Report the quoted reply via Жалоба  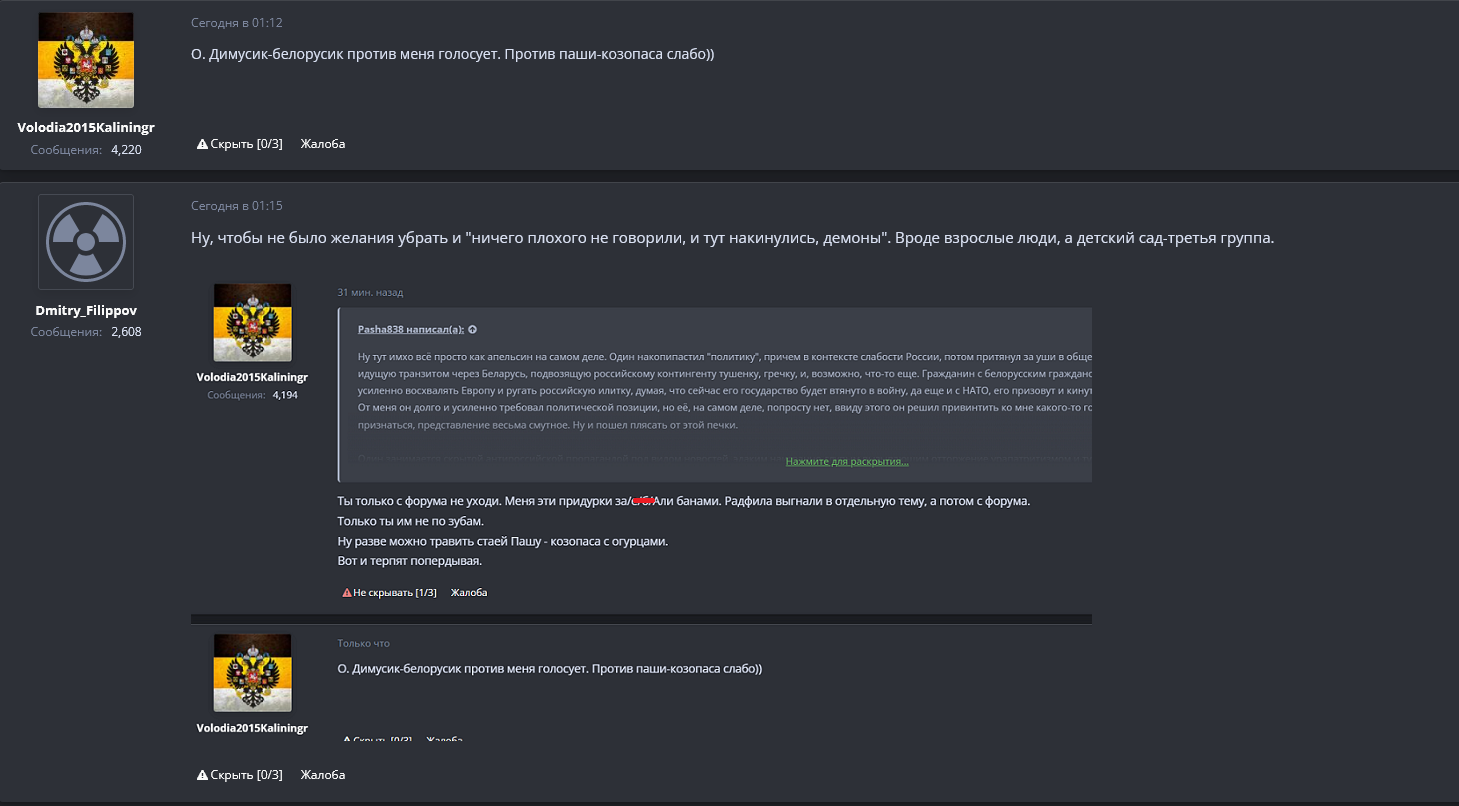[468, 592]
